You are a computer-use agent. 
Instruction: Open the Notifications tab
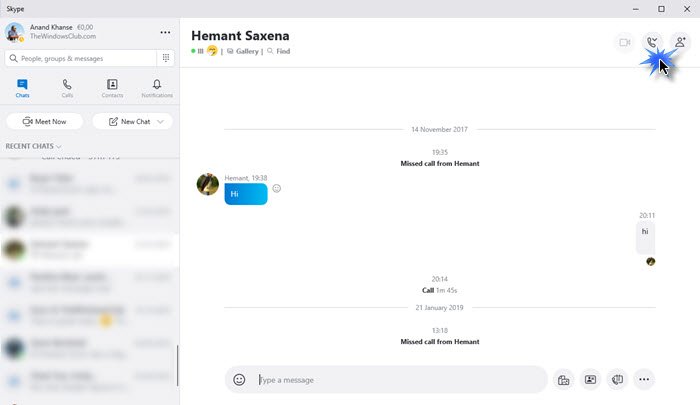point(157,88)
